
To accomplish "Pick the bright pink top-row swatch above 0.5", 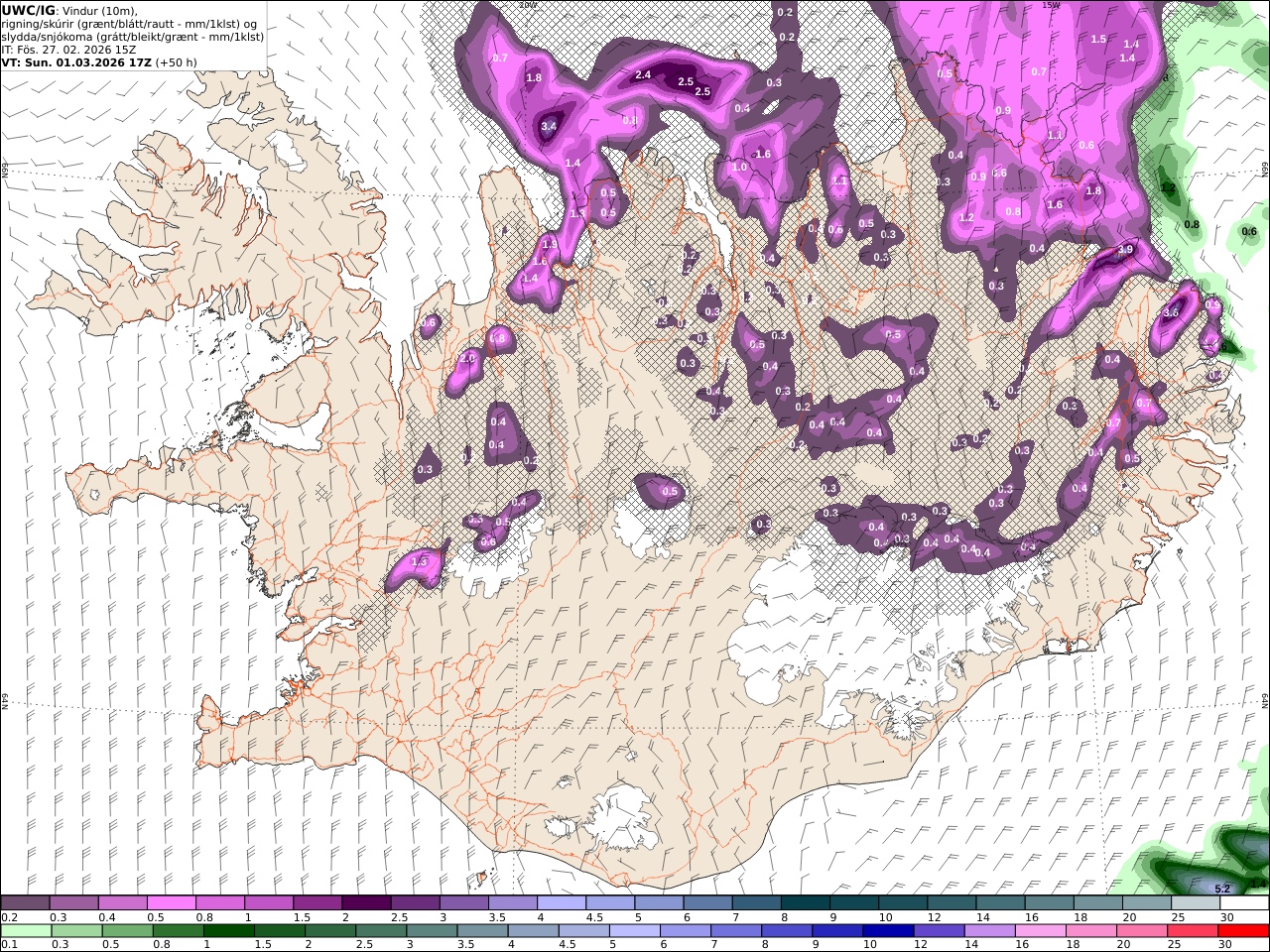I will tap(171, 903).
